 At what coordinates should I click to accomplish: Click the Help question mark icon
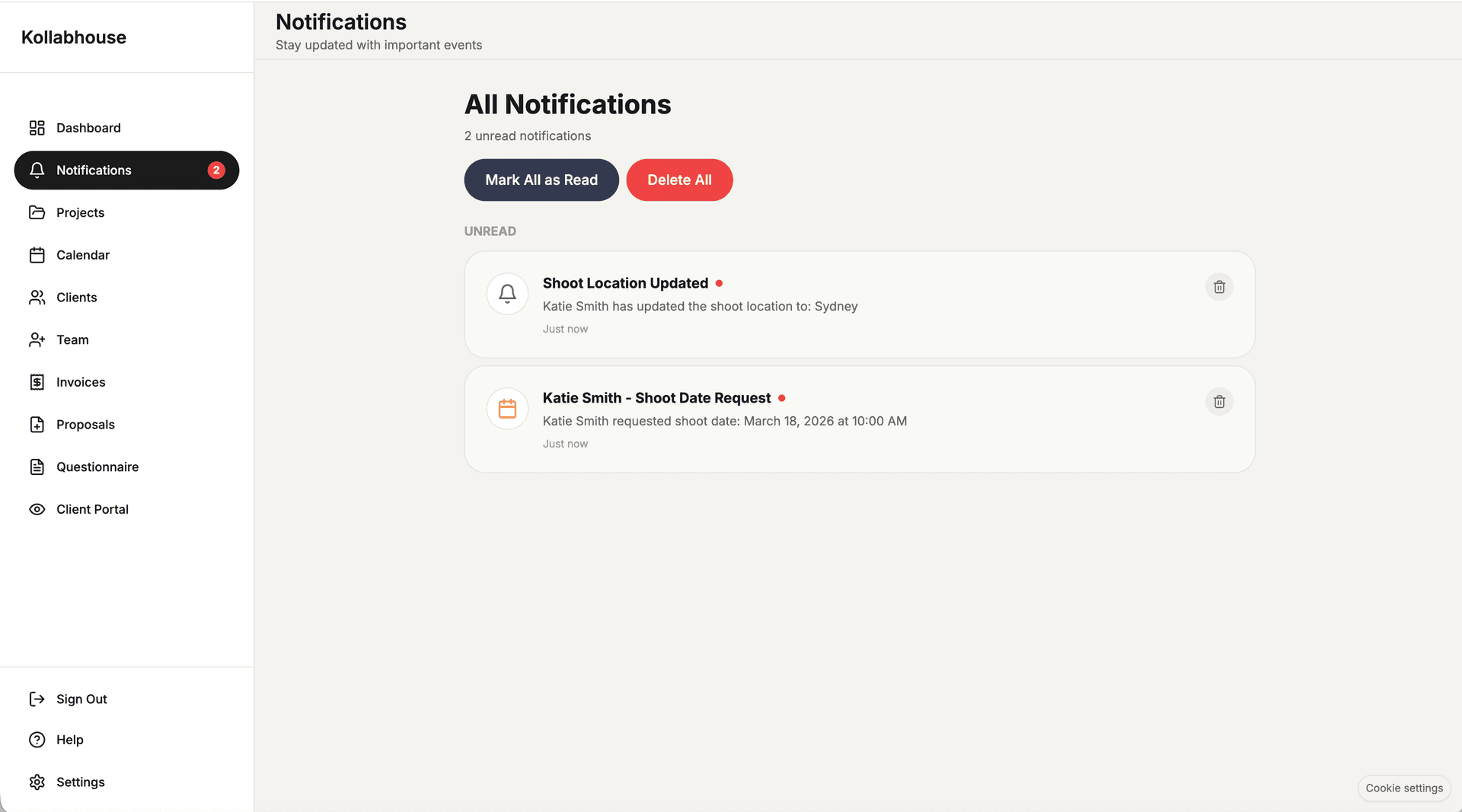[37, 740]
